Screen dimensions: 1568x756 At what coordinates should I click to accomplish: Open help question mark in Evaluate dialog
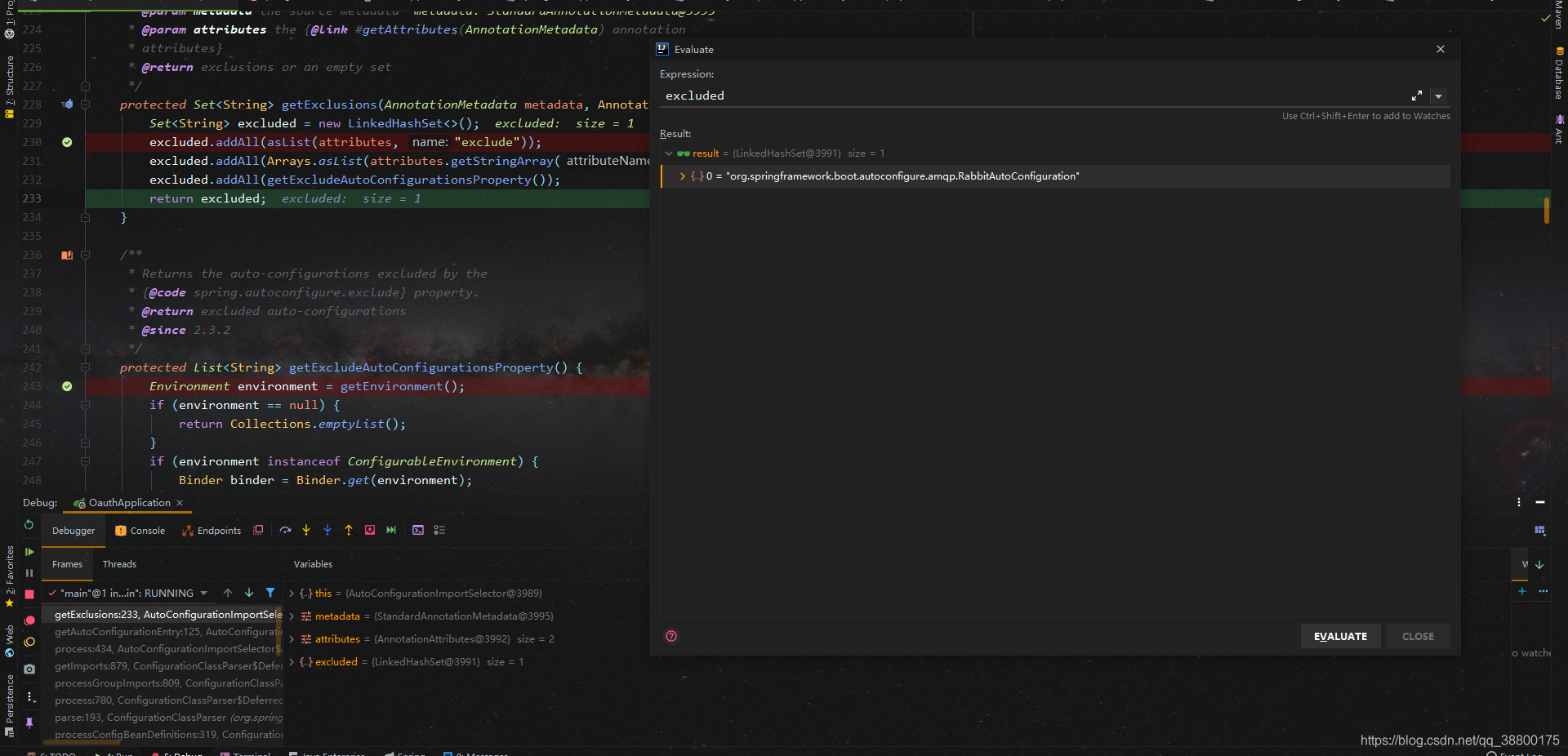pyautogui.click(x=671, y=636)
